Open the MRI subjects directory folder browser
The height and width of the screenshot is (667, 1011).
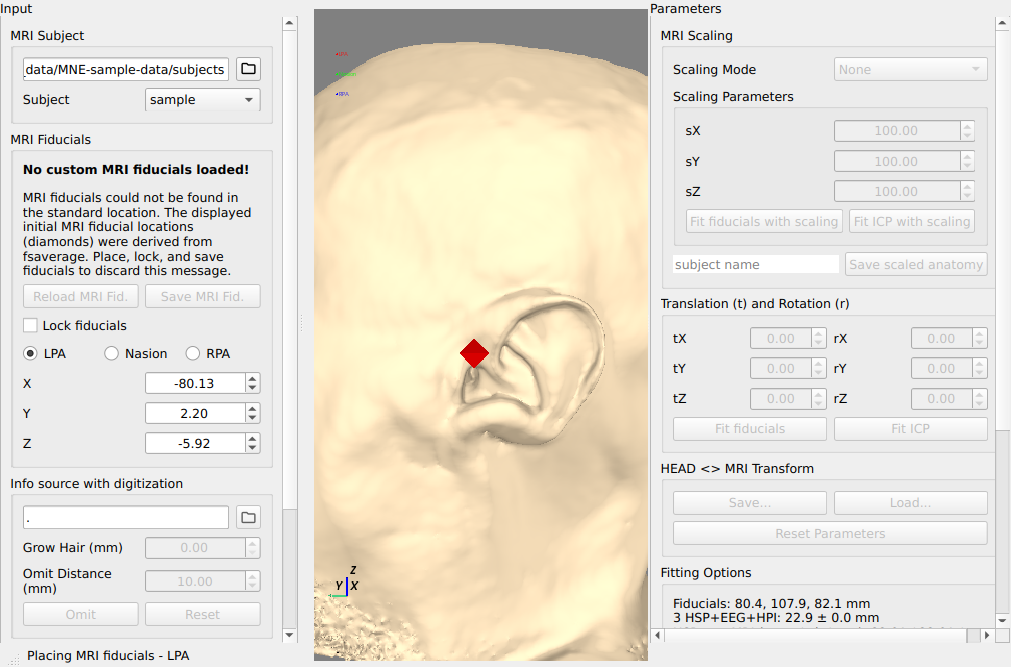coord(249,69)
